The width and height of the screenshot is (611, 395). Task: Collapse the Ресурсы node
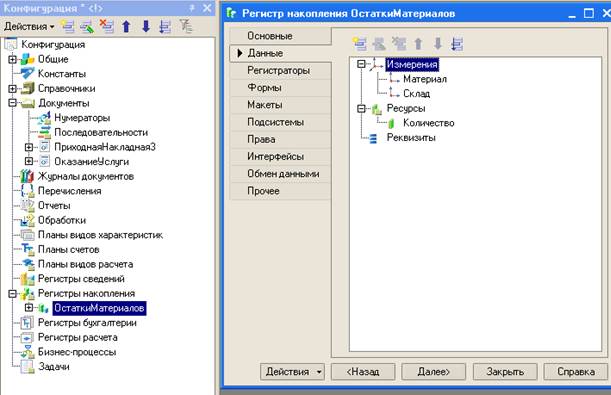click(x=361, y=108)
